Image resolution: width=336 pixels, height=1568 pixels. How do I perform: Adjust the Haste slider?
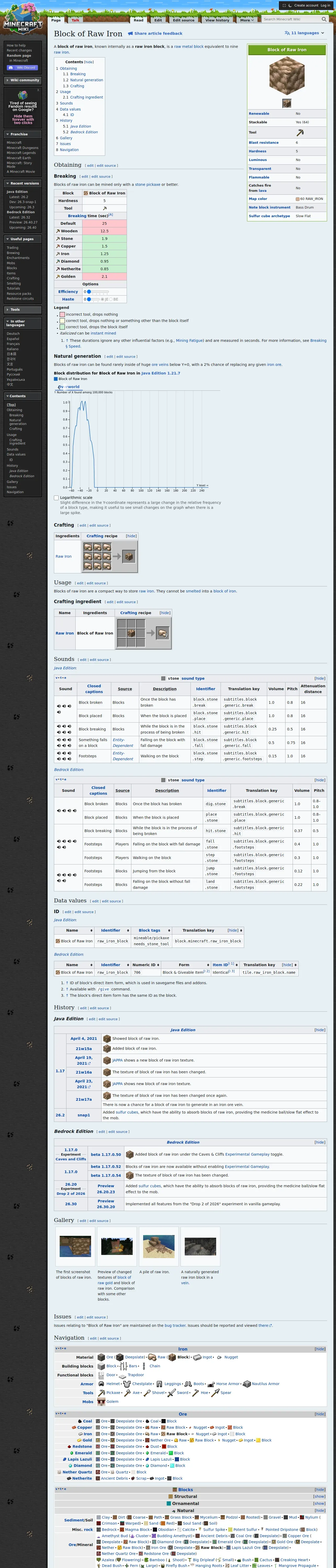click(x=93, y=299)
